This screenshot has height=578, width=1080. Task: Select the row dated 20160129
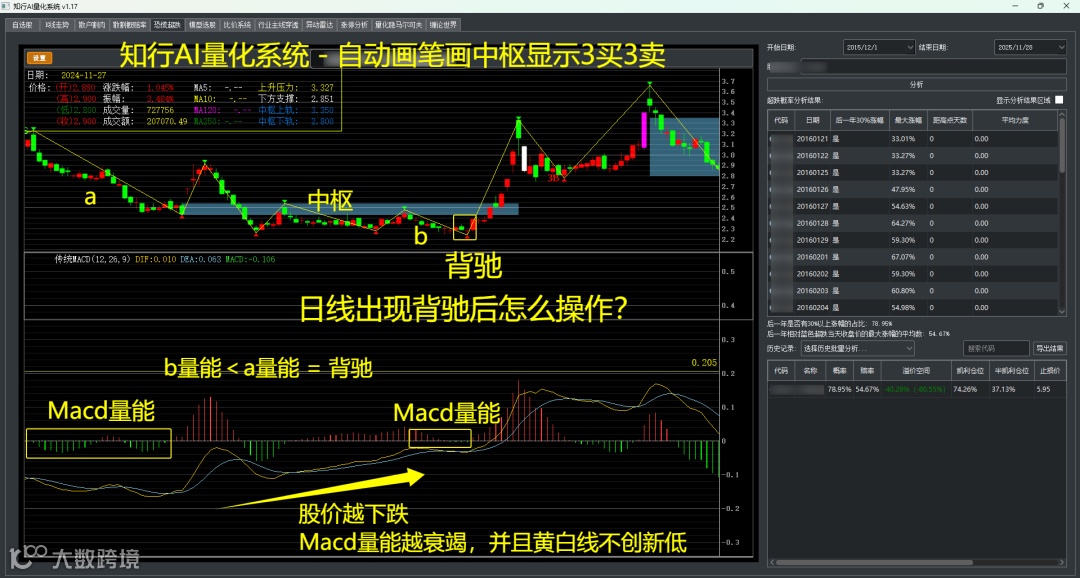pos(913,240)
